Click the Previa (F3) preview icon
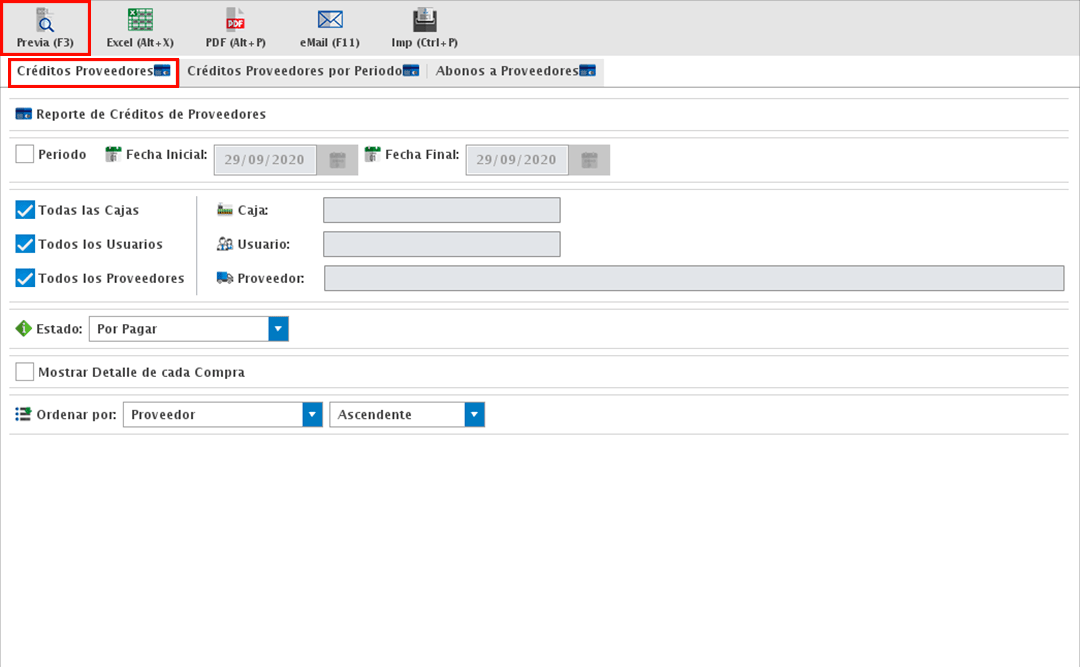Image resolution: width=1080 pixels, height=667 pixels. (45, 21)
